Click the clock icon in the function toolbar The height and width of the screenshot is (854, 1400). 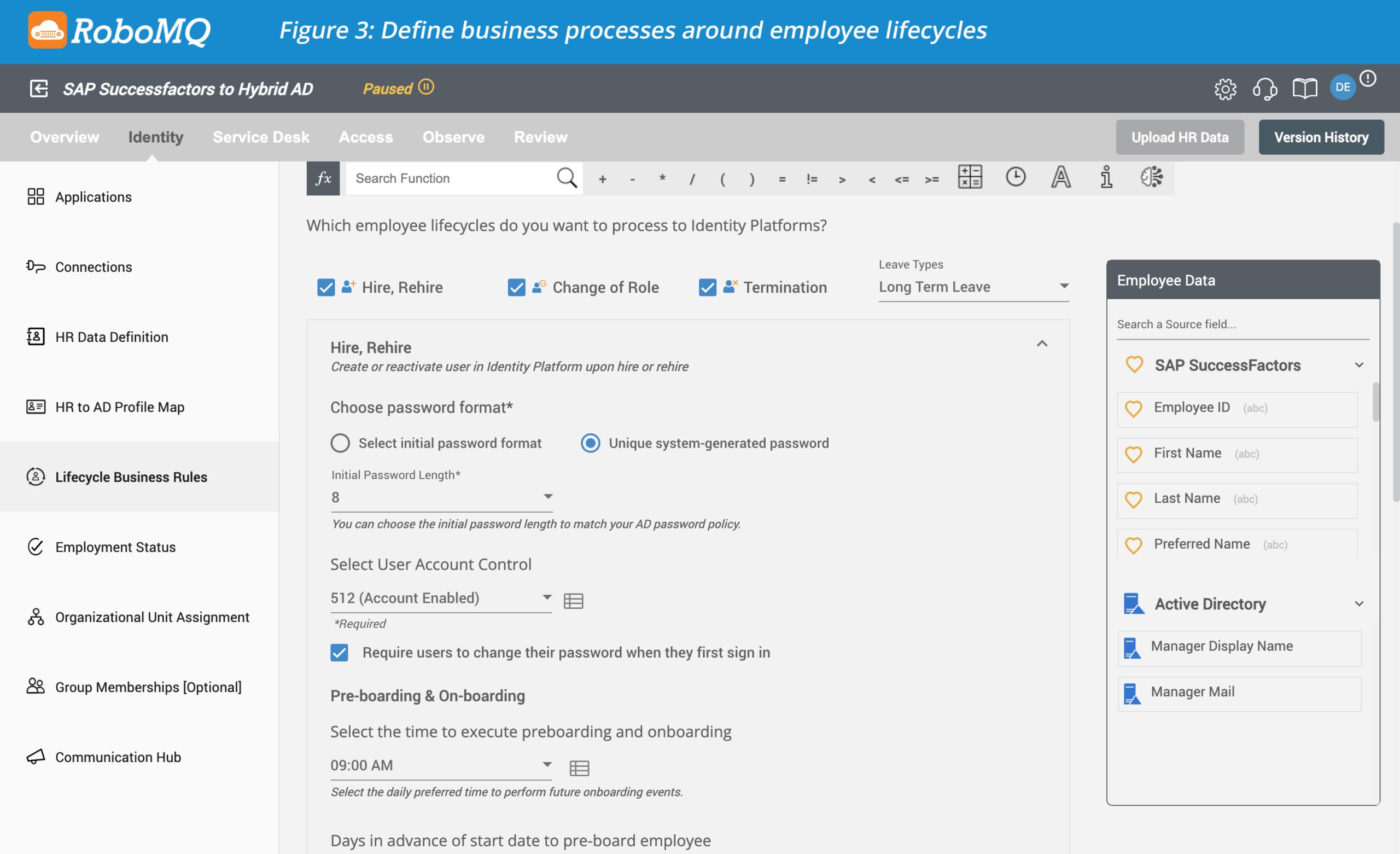coord(1016,177)
